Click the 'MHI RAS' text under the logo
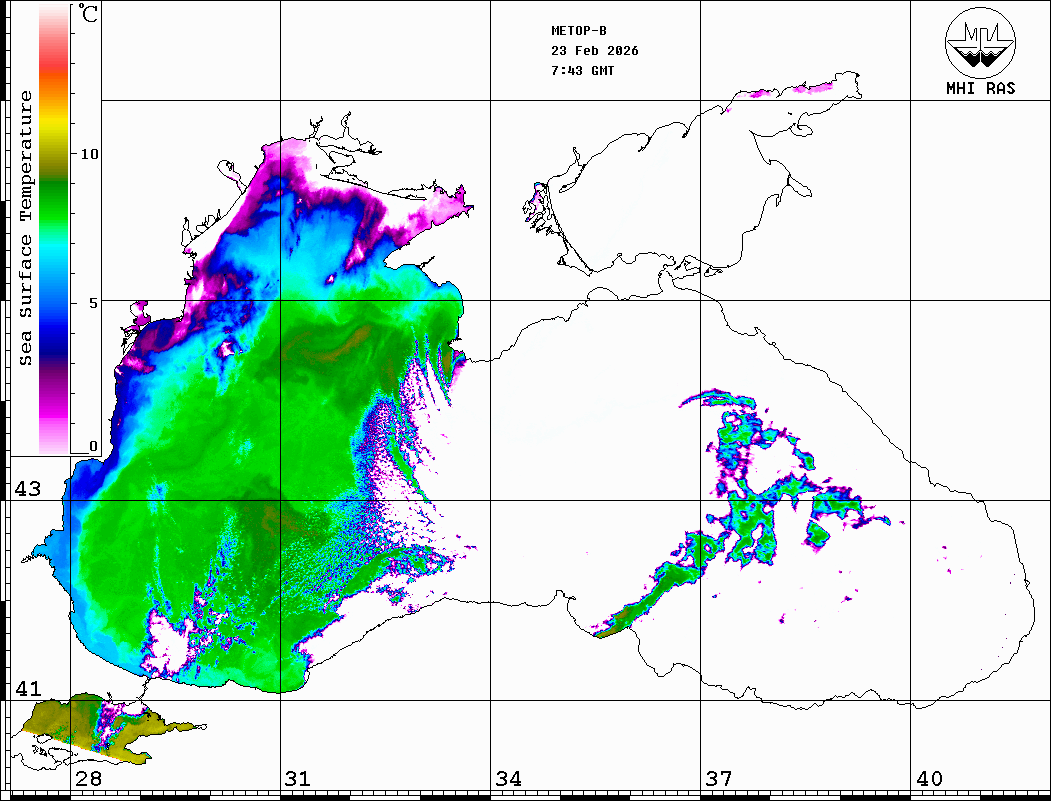1051x801 pixels. (980, 89)
